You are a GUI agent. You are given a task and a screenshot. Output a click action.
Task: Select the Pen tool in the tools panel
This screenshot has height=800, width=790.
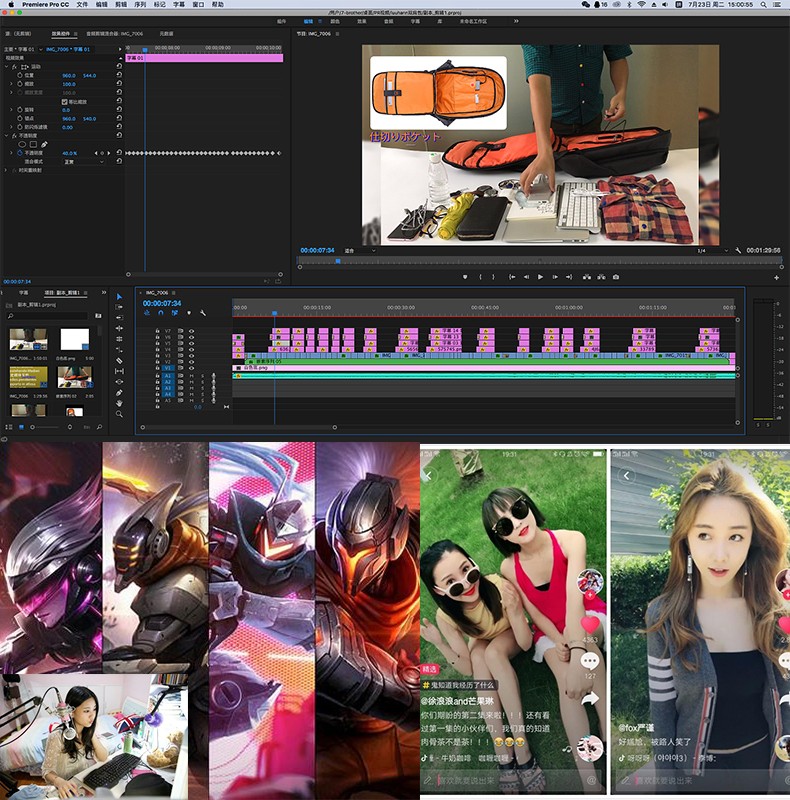[119, 393]
